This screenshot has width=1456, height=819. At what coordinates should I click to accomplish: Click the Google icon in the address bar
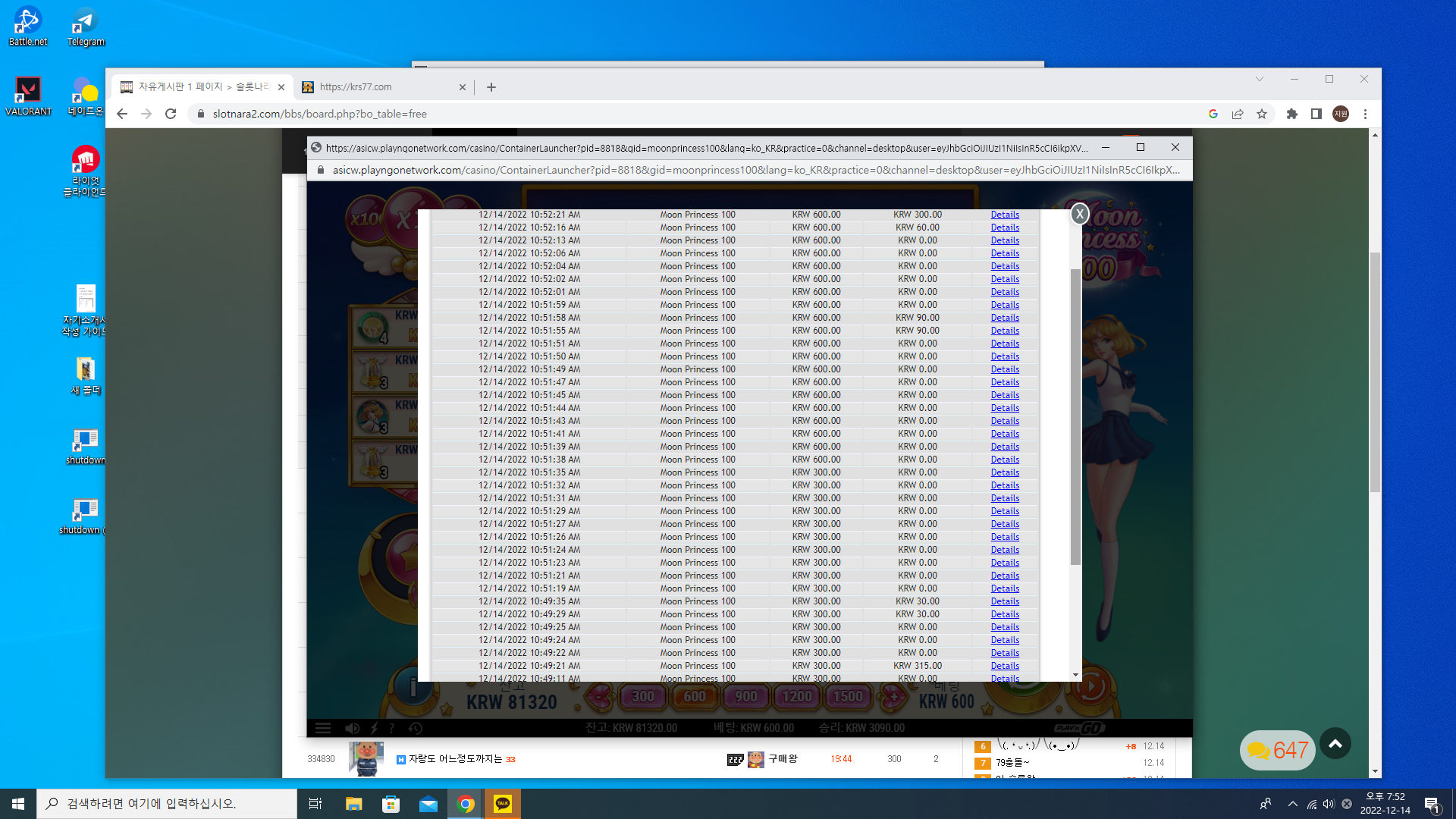click(x=1213, y=114)
